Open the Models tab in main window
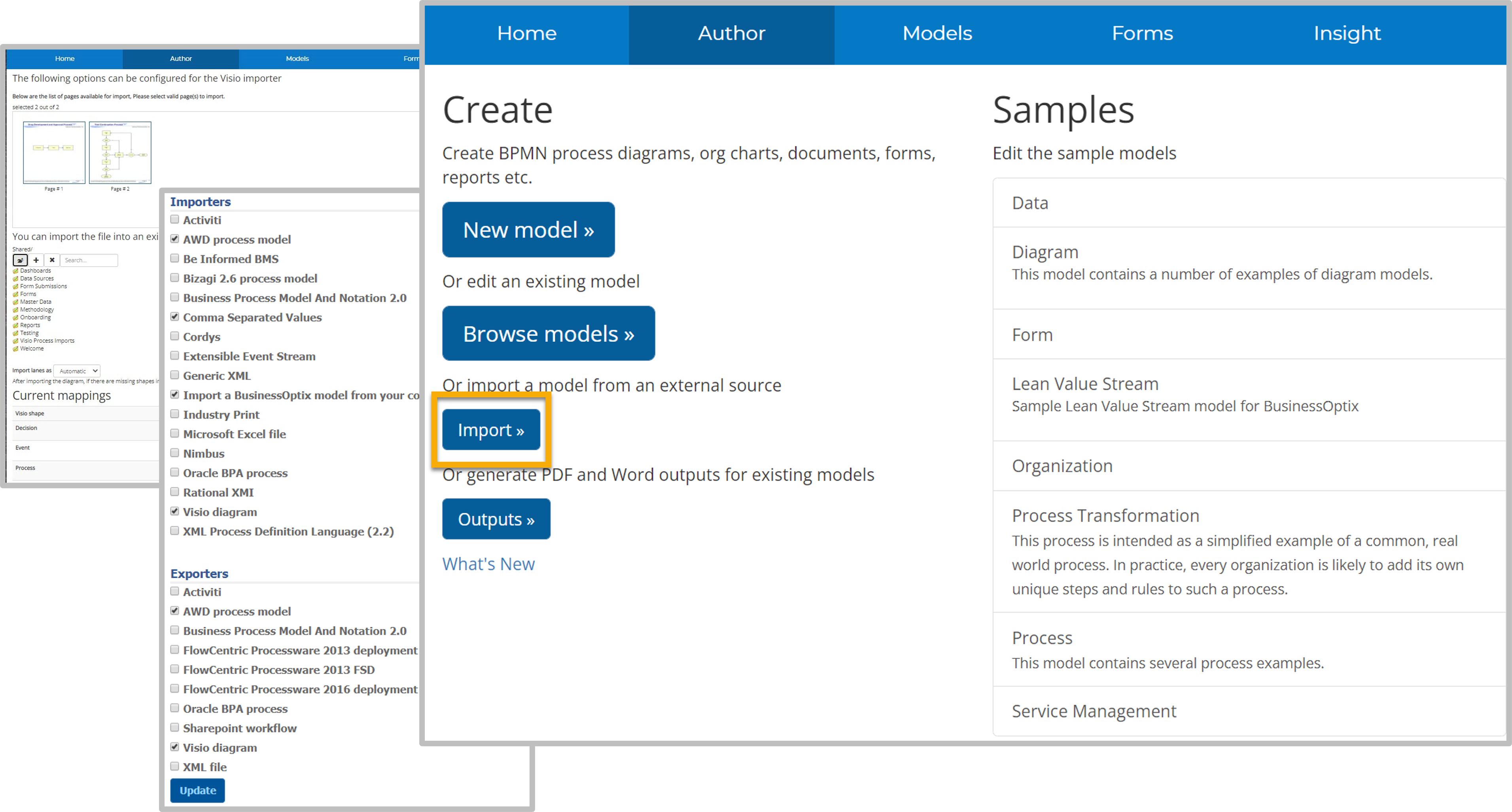Image resolution: width=1512 pixels, height=812 pixels. pyautogui.click(x=937, y=34)
